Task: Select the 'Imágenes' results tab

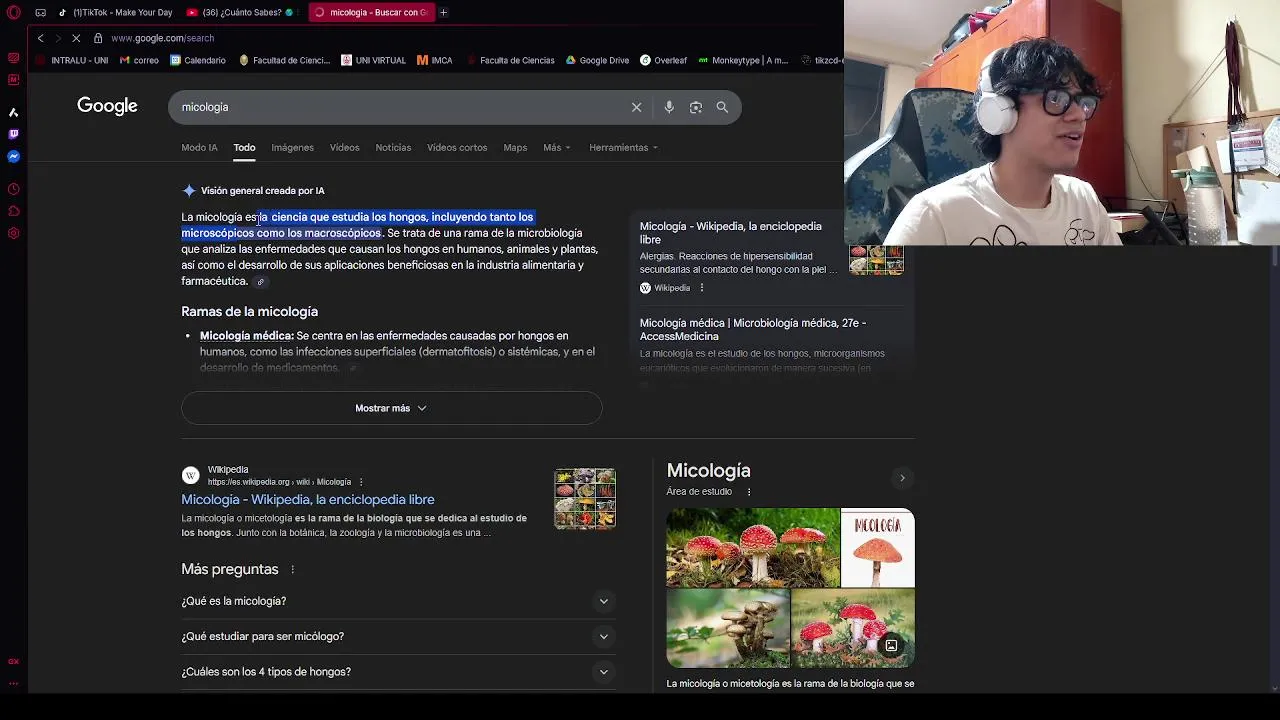Action: [292, 147]
